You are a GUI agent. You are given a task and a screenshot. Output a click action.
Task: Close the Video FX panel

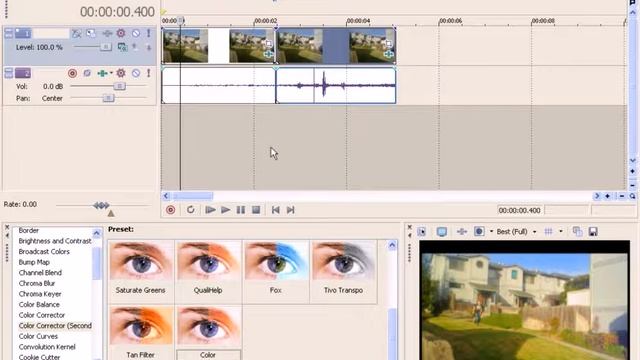click(7, 227)
